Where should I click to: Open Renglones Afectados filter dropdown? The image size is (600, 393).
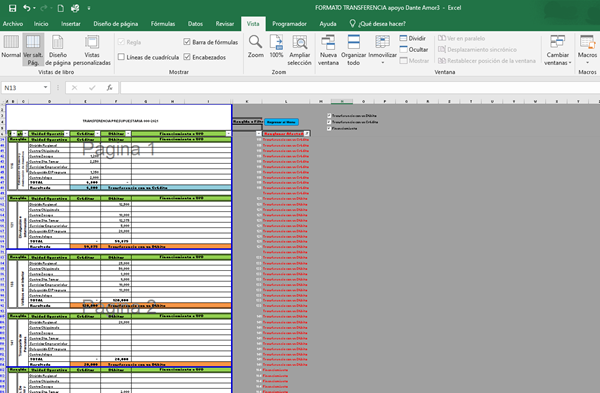(x=307, y=134)
